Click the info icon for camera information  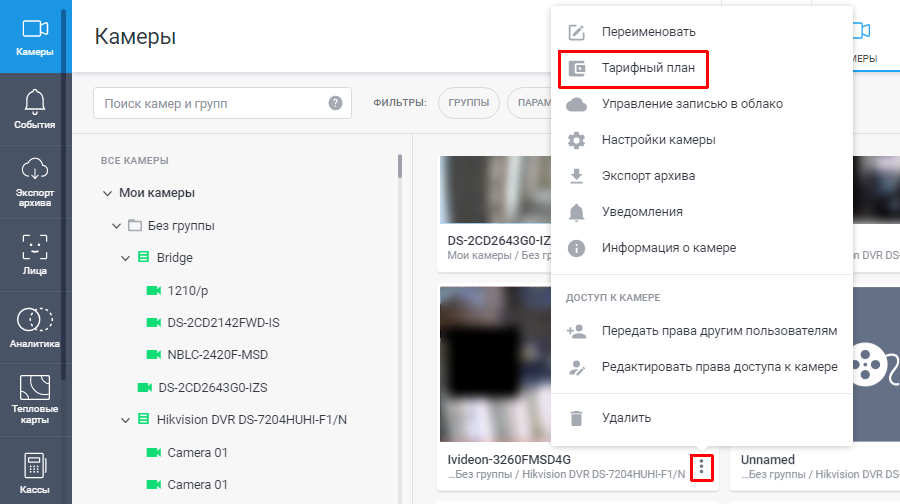click(x=576, y=248)
